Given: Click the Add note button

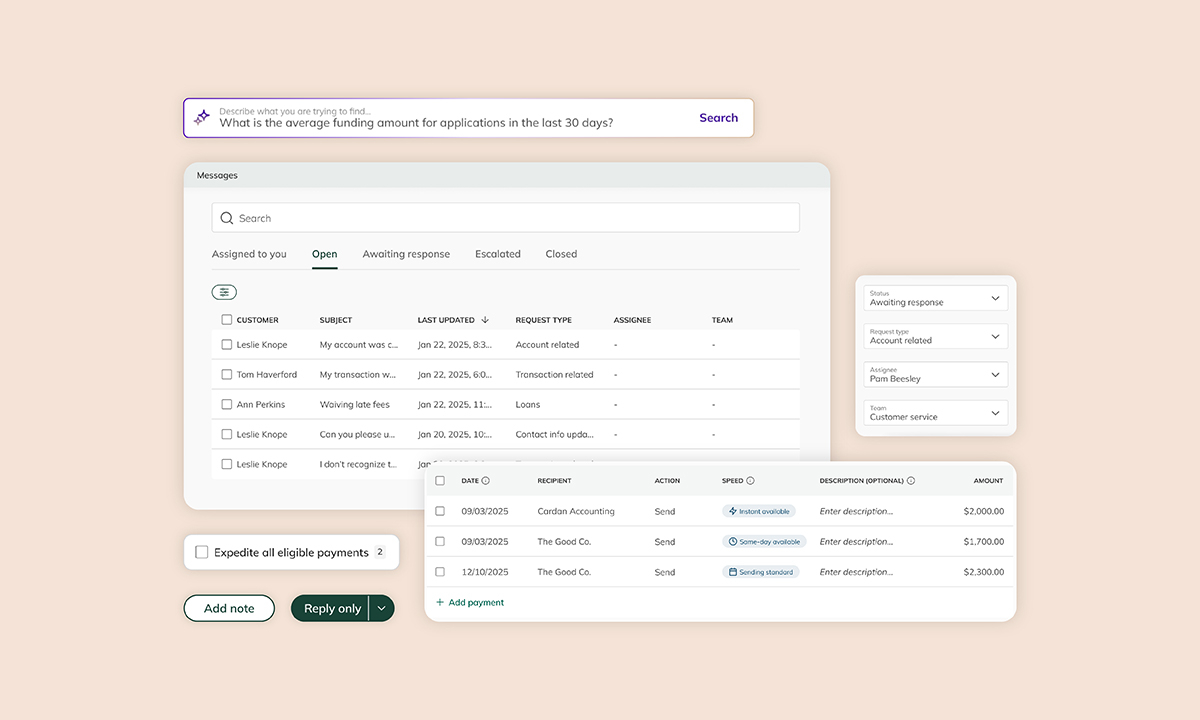Looking at the screenshot, I should coord(229,608).
